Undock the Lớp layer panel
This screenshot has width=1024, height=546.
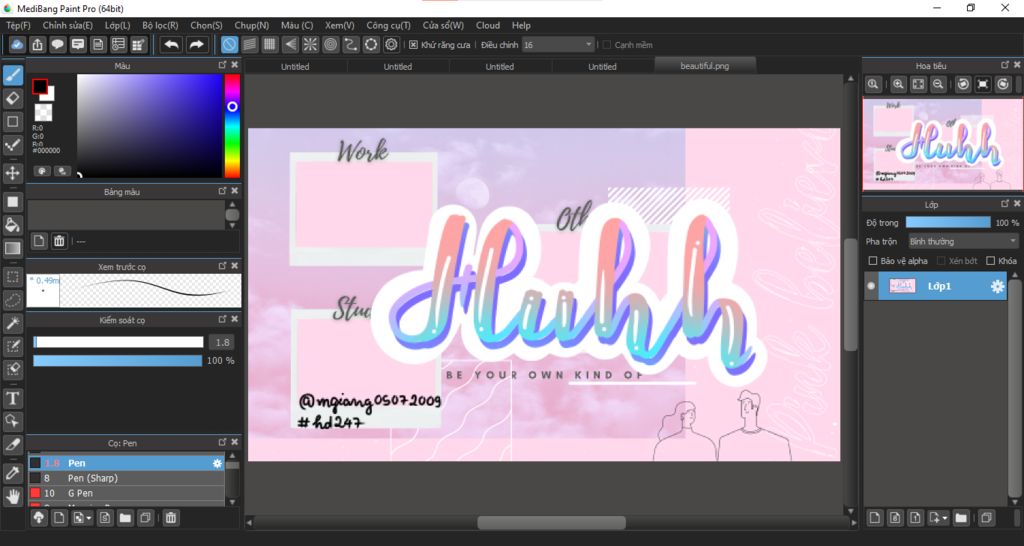pos(1005,204)
